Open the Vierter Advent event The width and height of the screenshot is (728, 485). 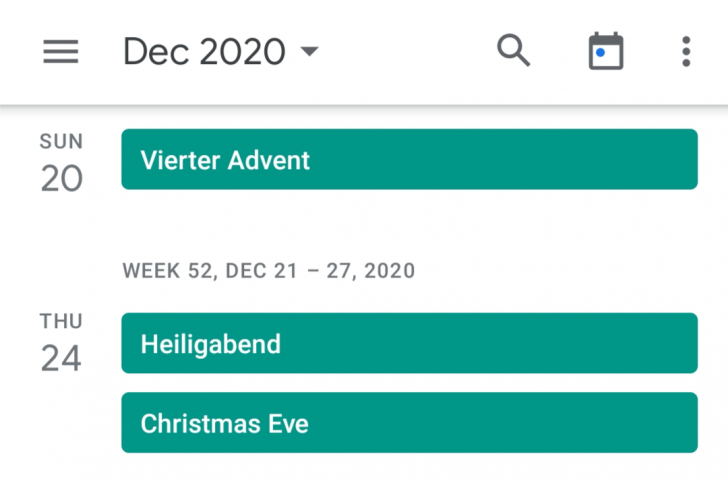410,159
